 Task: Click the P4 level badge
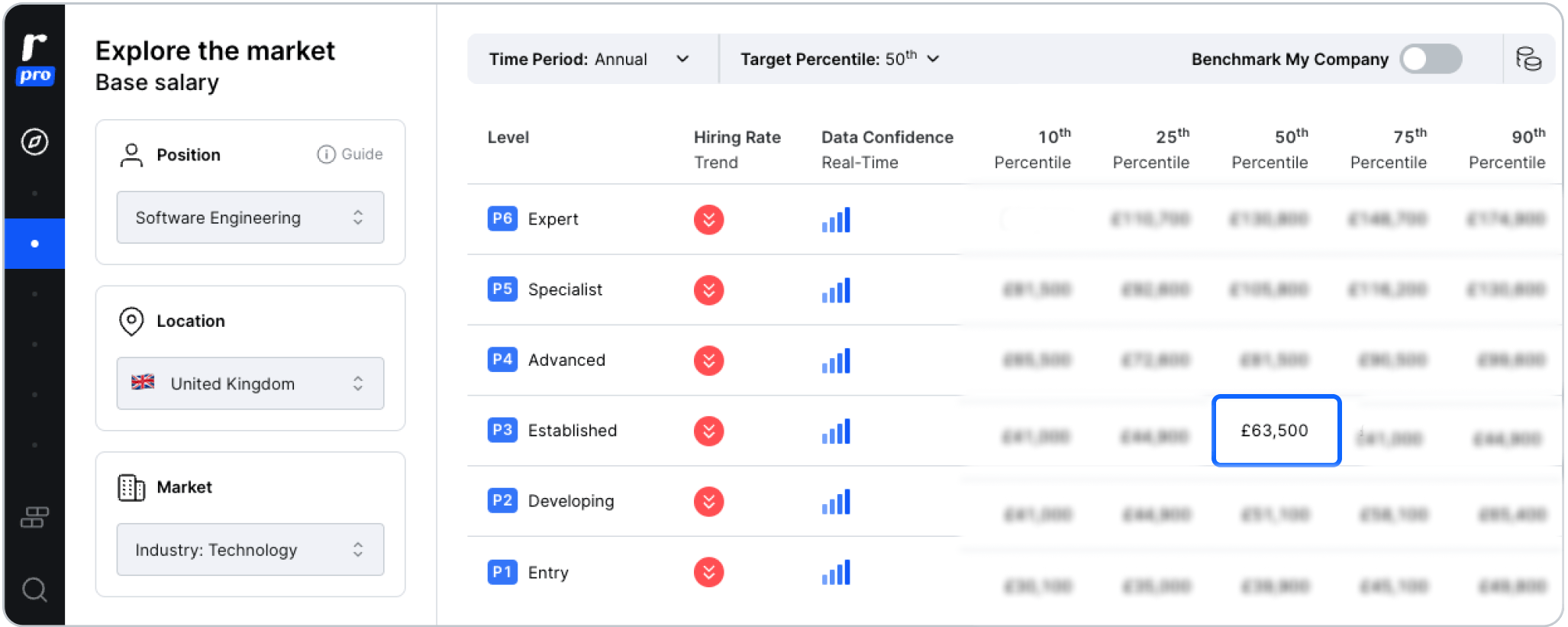502,359
